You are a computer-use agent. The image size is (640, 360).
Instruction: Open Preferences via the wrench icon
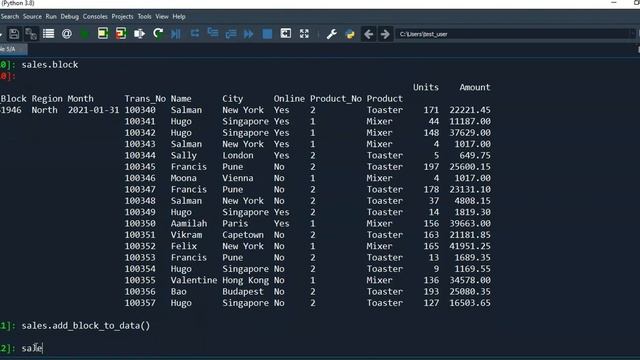331,34
